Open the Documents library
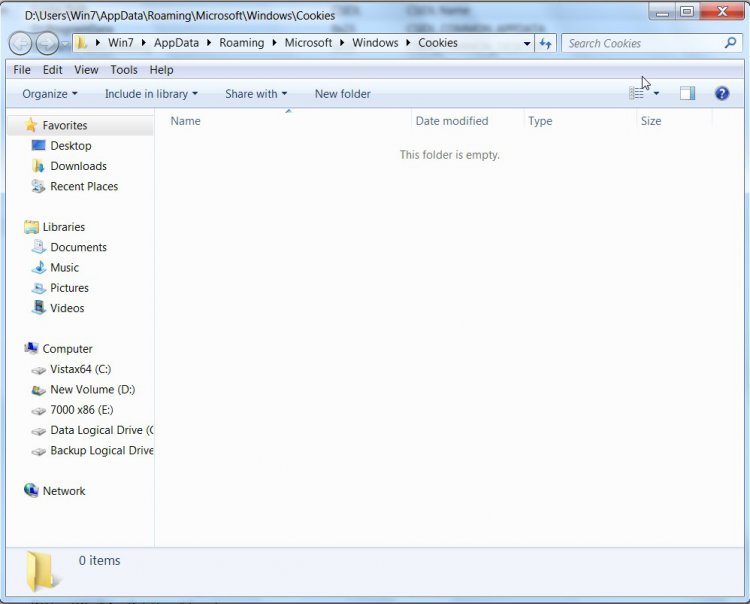This screenshot has height=604, width=750. tap(78, 247)
